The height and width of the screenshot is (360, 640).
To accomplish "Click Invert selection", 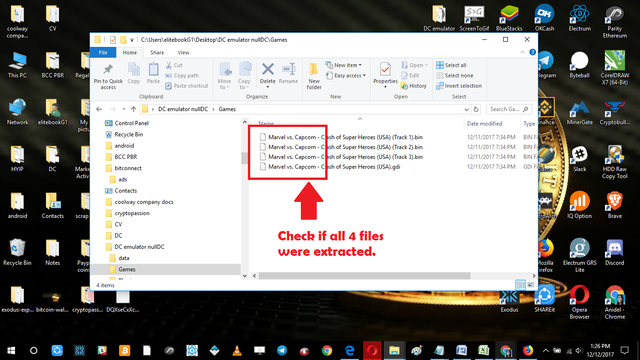I will (x=459, y=86).
